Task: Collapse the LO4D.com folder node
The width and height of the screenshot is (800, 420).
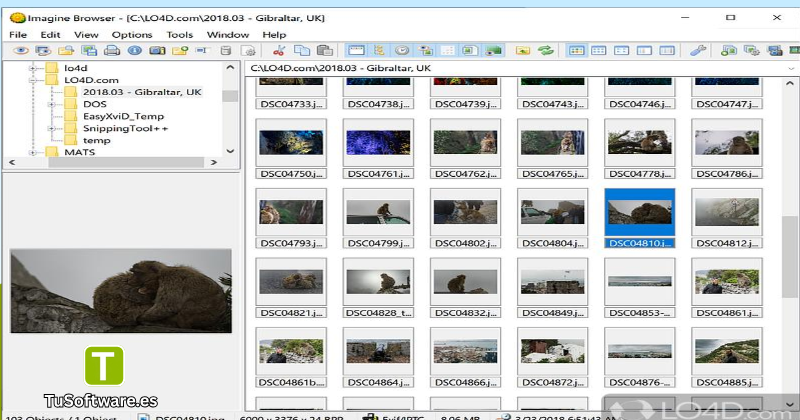Action: pyautogui.click(x=32, y=80)
